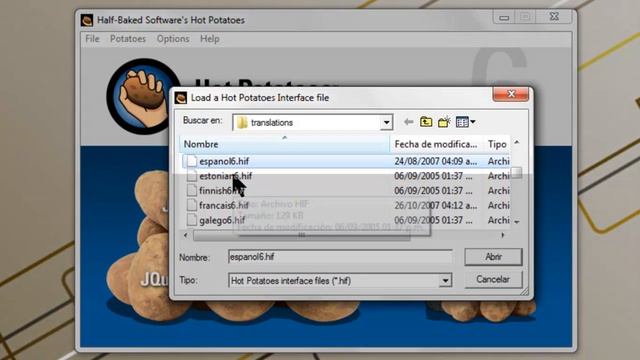The image size is (640, 360).
Task: Expand the Buscar en folder dropdown
Action: 386,122
